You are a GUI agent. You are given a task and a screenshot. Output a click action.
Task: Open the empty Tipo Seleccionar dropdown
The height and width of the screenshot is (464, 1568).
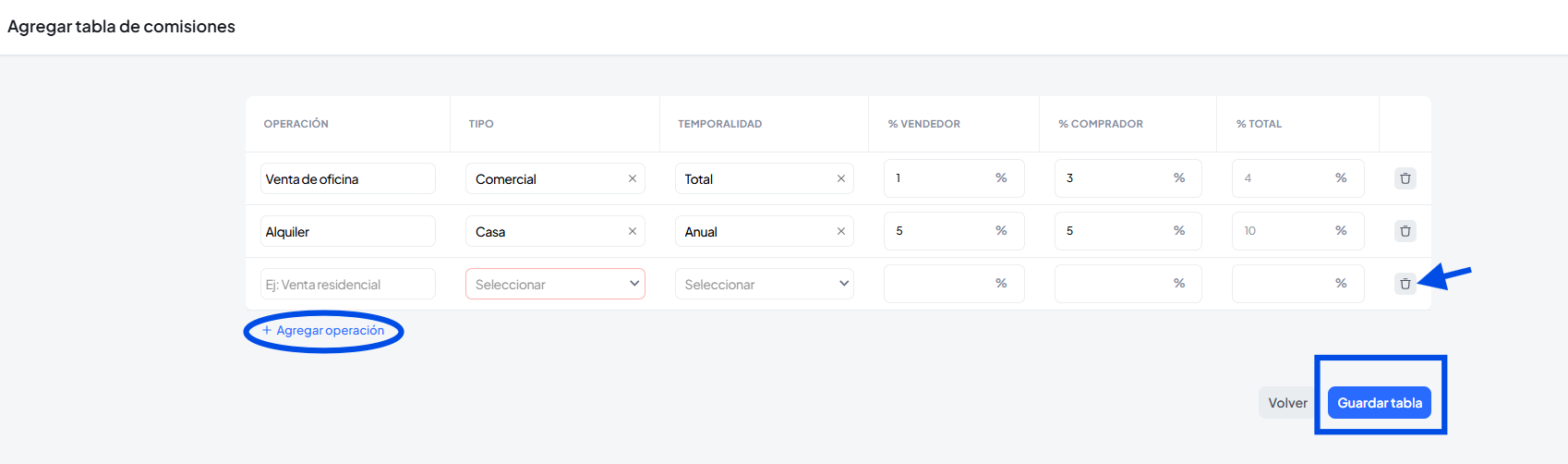(555, 284)
